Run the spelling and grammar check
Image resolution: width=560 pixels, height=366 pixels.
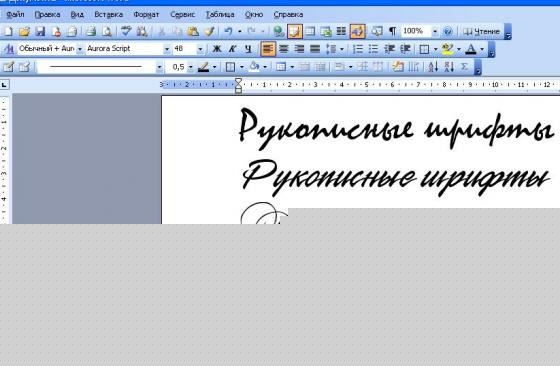click(x=126, y=31)
